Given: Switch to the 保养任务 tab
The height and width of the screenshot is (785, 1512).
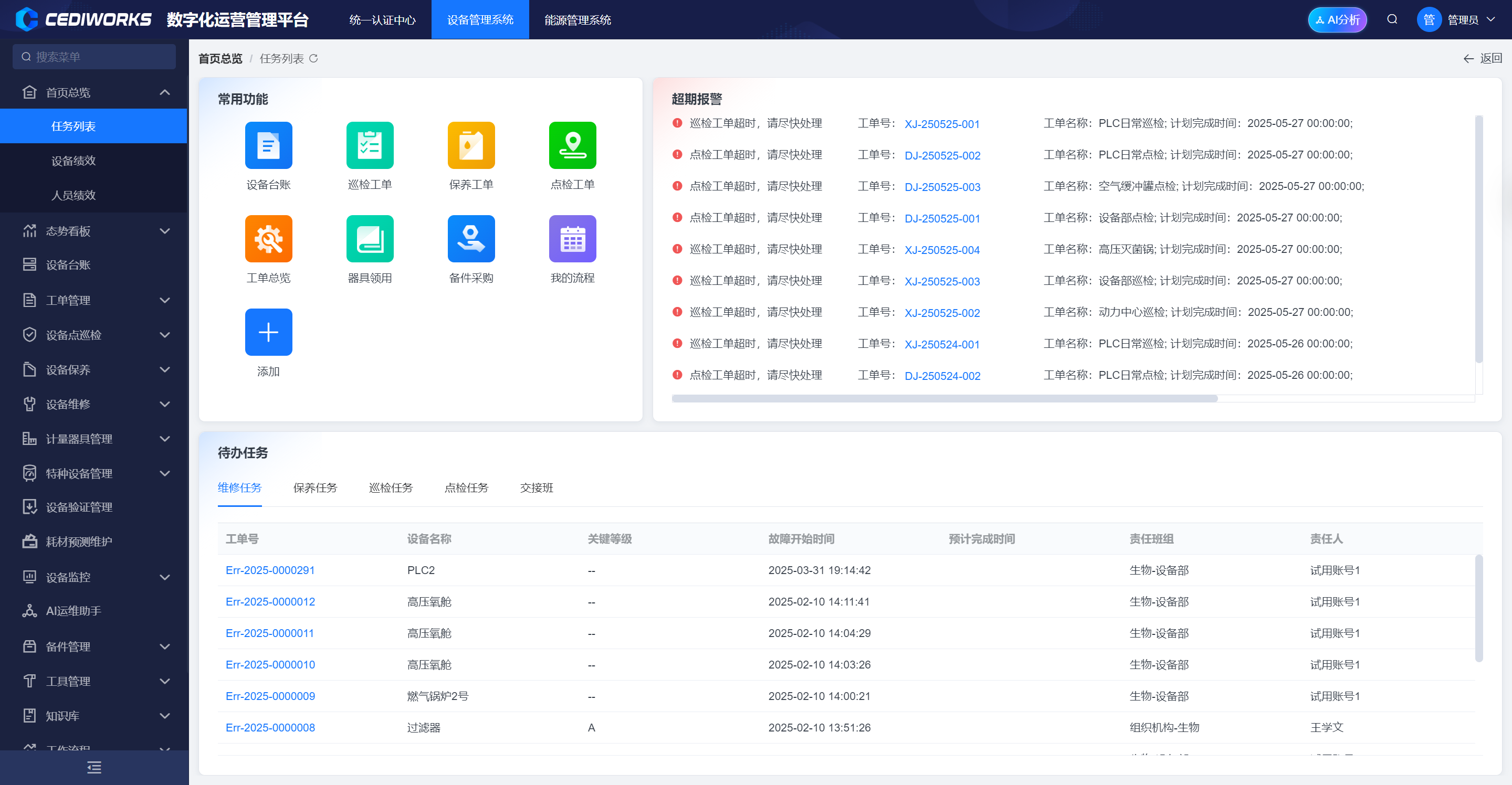Looking at the screenshot, I should pyautogui.click(x=314, y=487).
